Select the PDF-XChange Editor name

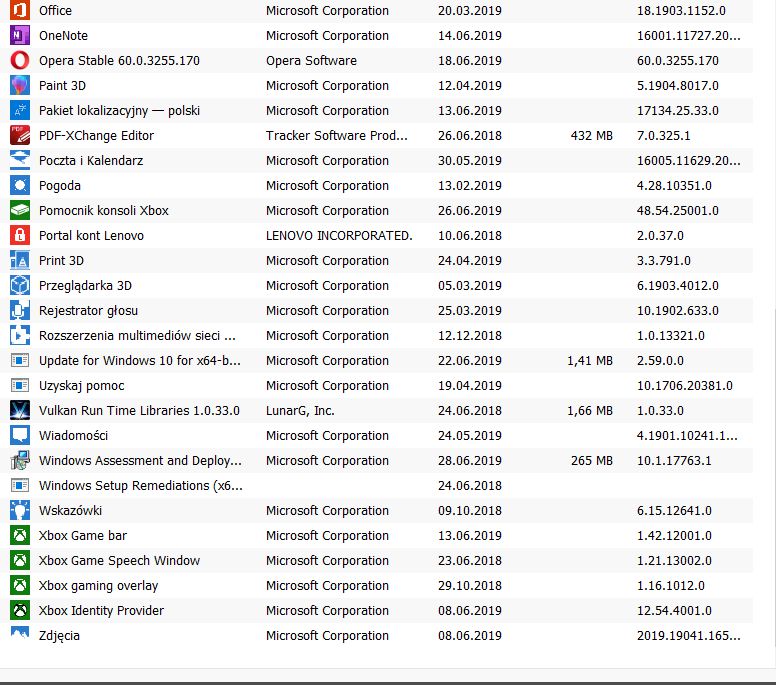click(97, 136)
